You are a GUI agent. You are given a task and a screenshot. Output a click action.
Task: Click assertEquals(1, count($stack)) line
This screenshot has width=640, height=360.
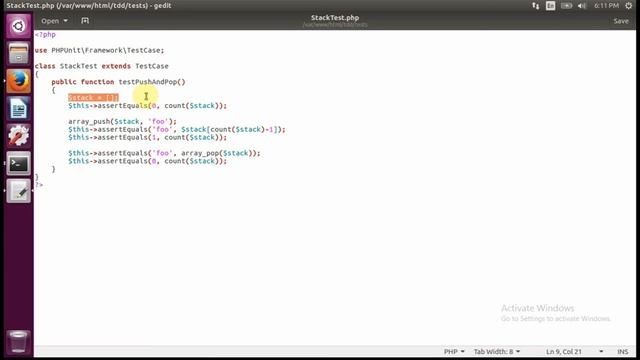click(x=147, y=138)
